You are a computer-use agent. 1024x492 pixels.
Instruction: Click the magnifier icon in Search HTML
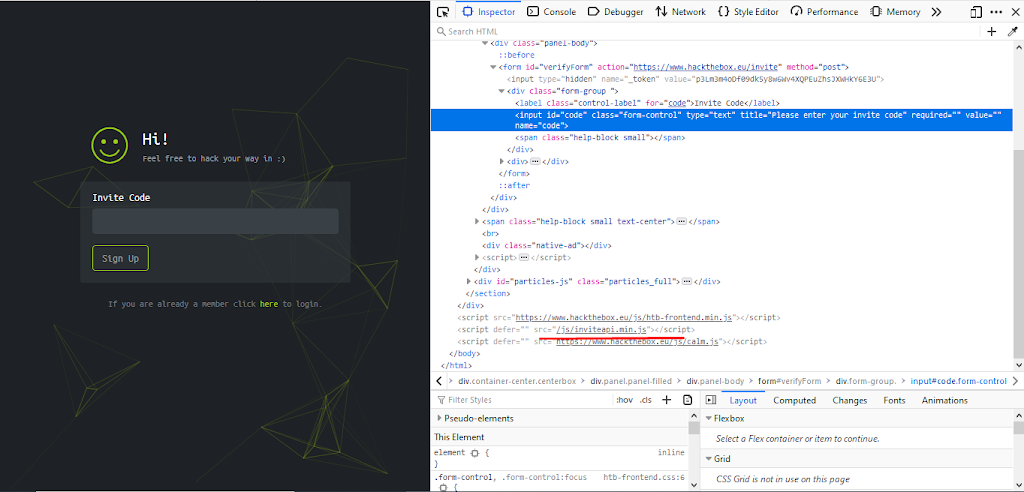(441, 31)
